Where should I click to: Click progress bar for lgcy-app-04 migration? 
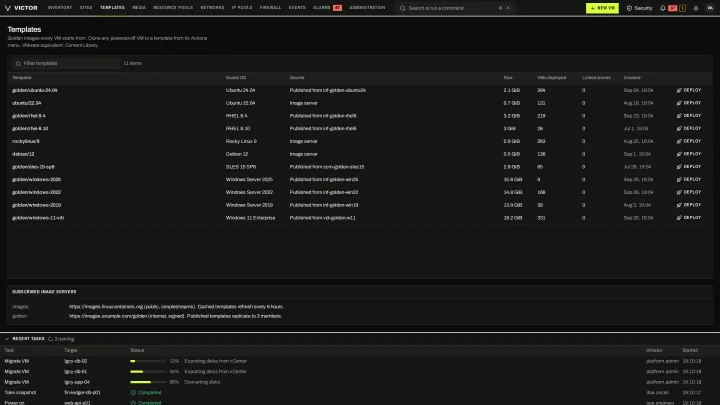(x=148, y=382)
